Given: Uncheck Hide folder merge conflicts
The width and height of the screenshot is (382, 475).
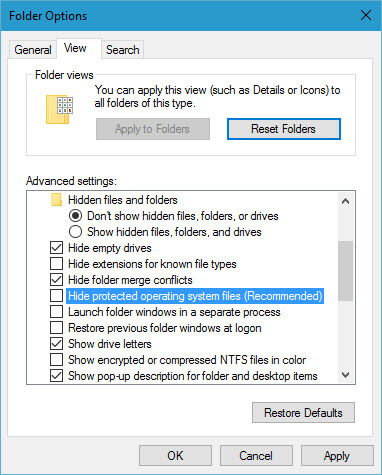Looking at the screenshot, I should (56, 280).
